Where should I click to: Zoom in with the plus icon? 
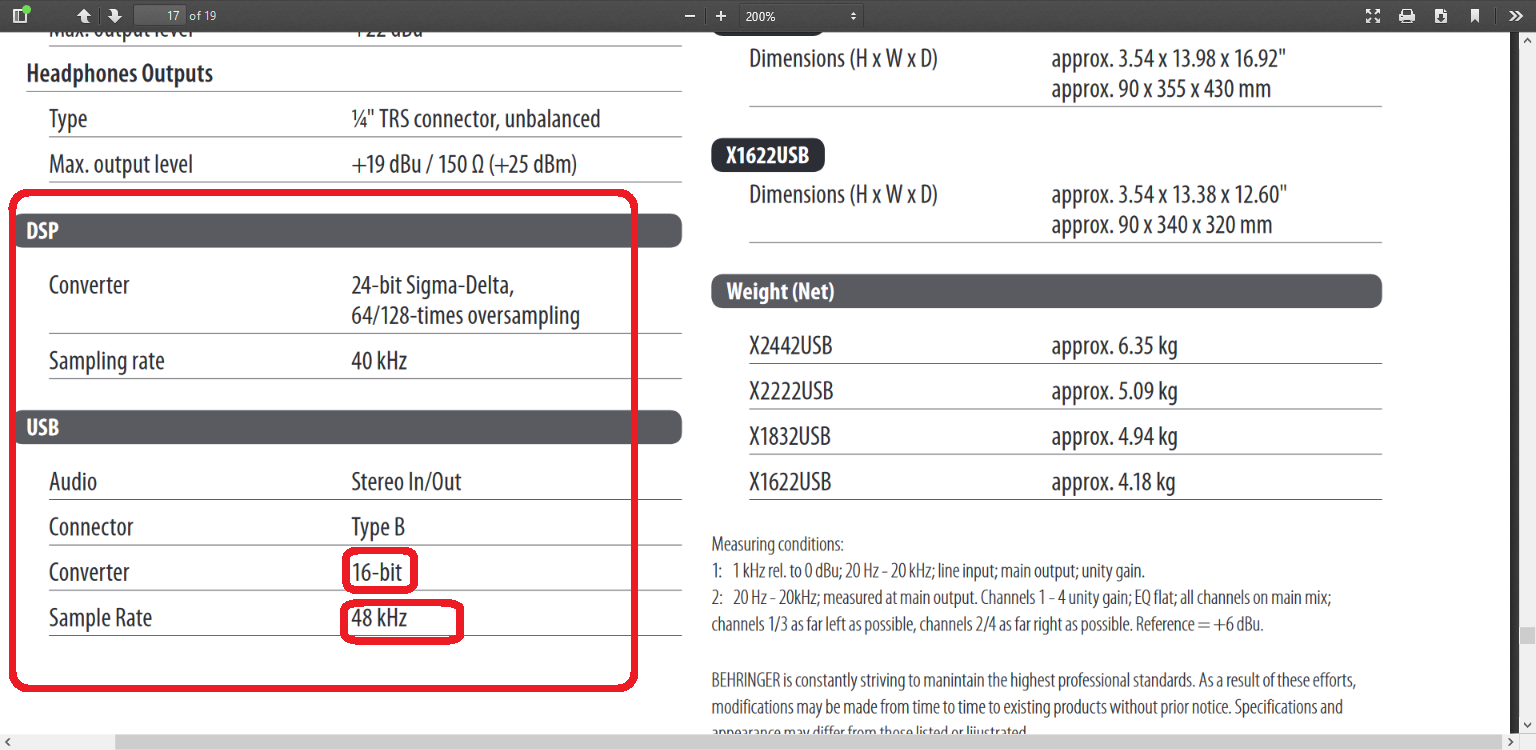pos(721,15)
